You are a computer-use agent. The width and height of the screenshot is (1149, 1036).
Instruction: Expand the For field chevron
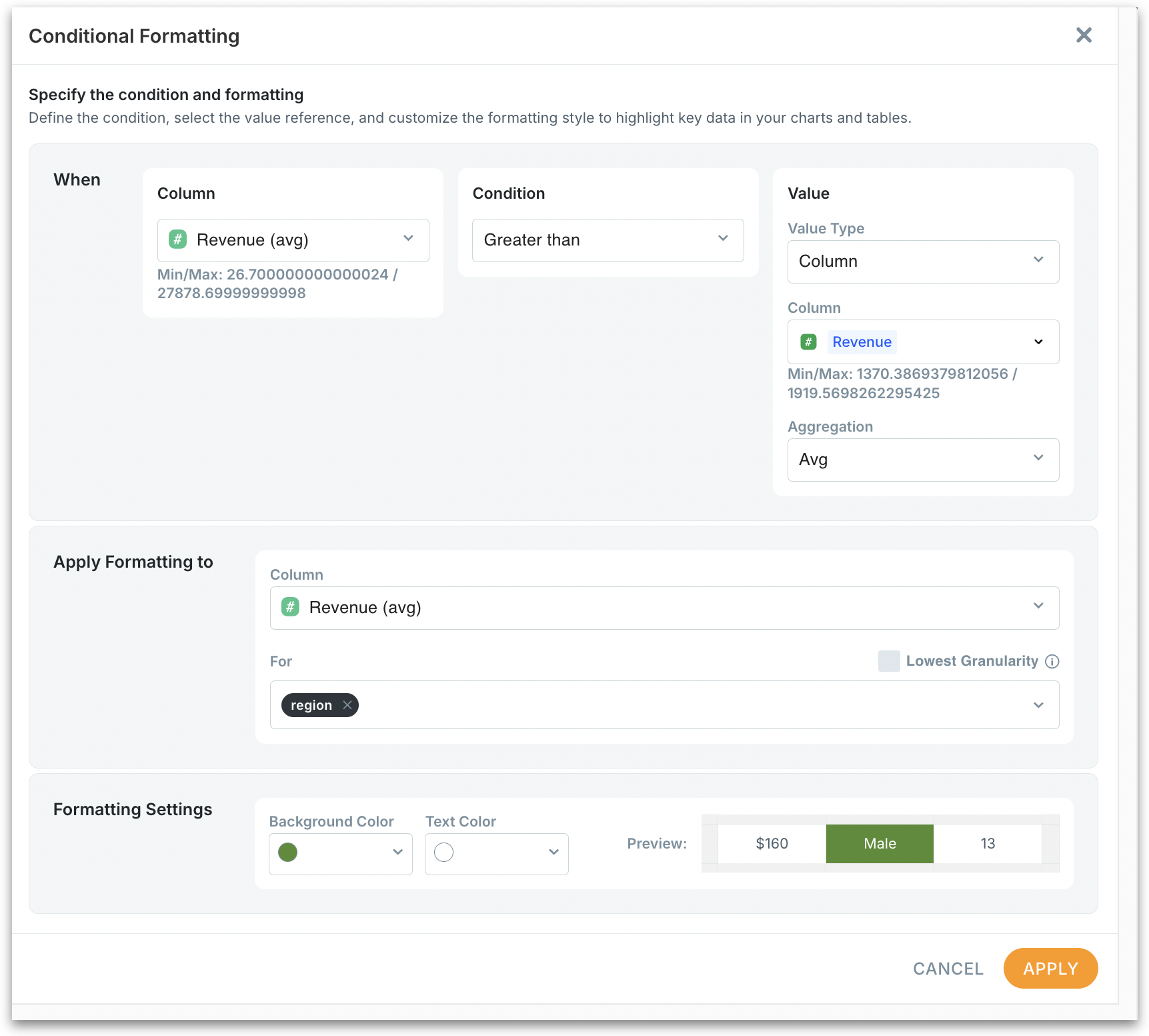pyautogui.click(x=1038, y=705)
